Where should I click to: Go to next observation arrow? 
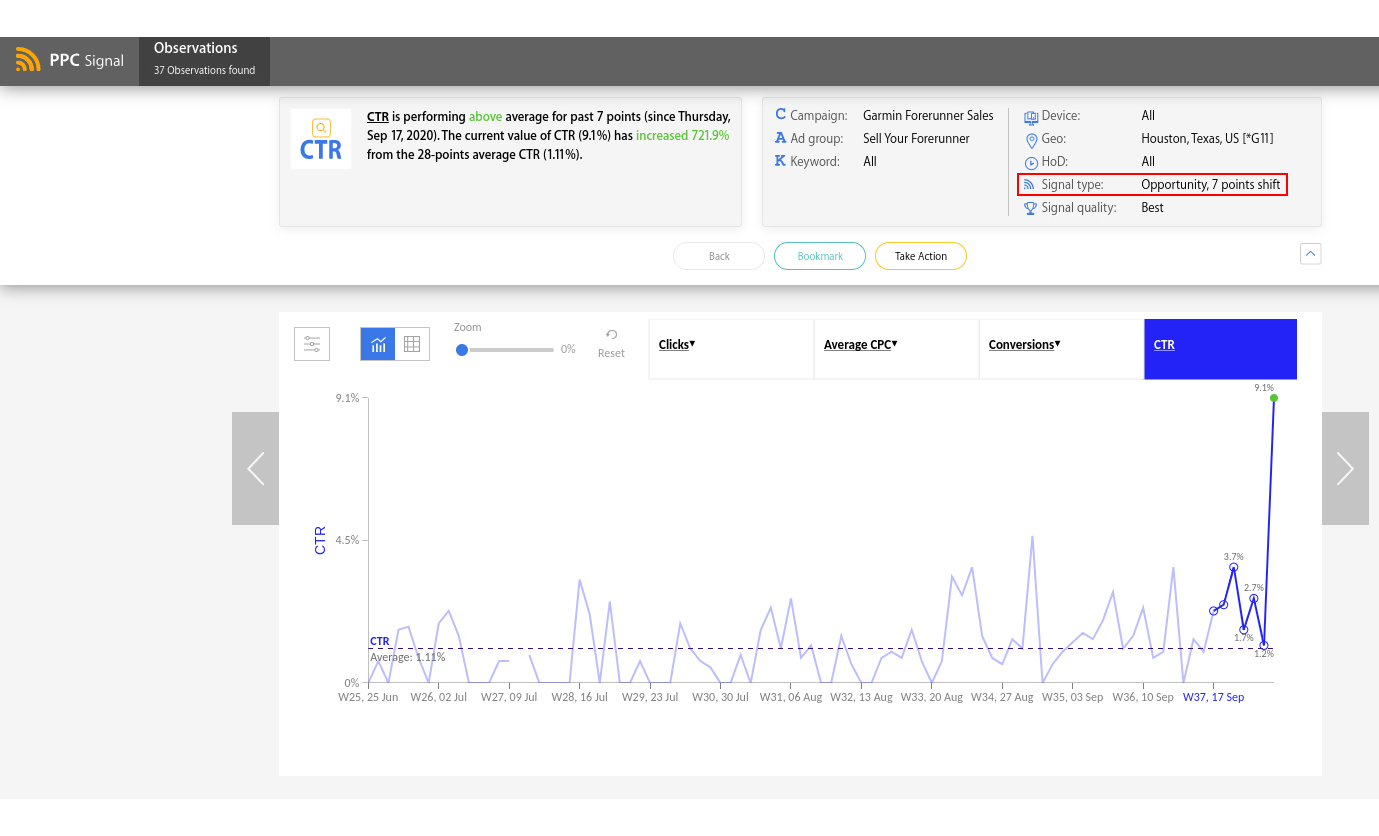click(x=1345, y=468)
